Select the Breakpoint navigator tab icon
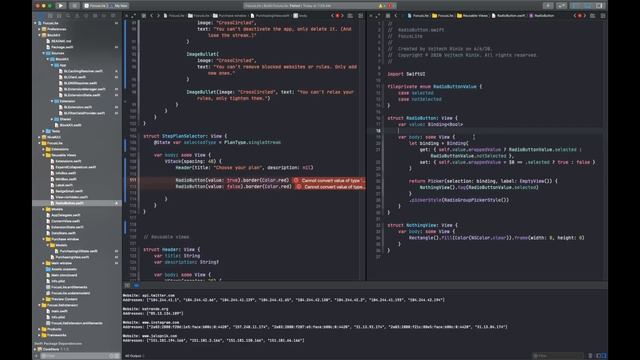The width and height of the screenshot is (640, 360). tap(104, 16)
